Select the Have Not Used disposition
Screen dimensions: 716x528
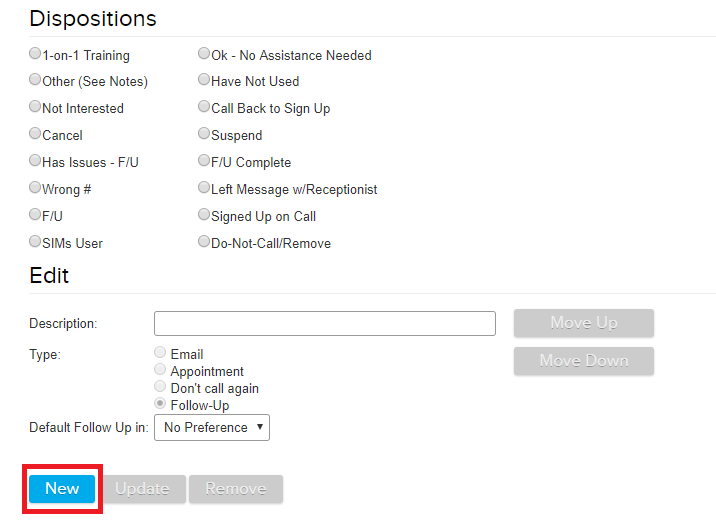pos(204,81)
